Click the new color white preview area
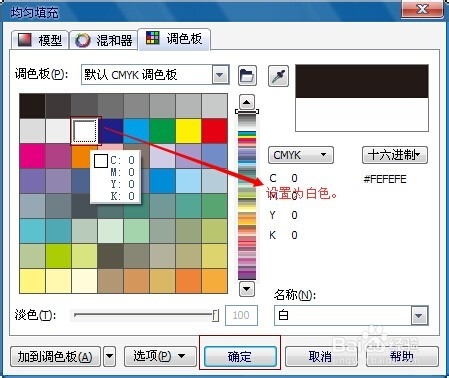449x378 pixels. click(362, 114)
